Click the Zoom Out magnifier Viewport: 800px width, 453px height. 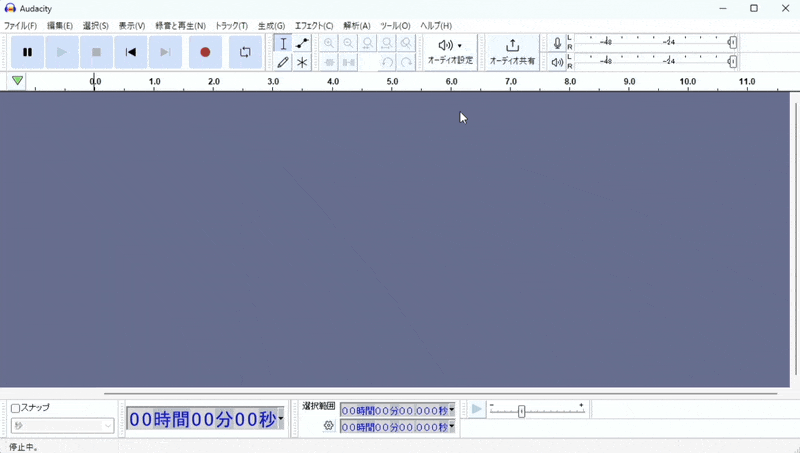348,43
